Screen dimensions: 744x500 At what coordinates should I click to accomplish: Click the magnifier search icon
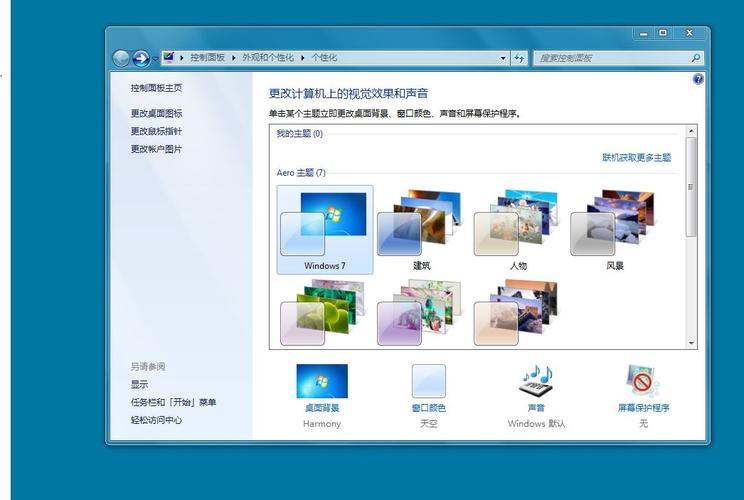click(696, 58)
